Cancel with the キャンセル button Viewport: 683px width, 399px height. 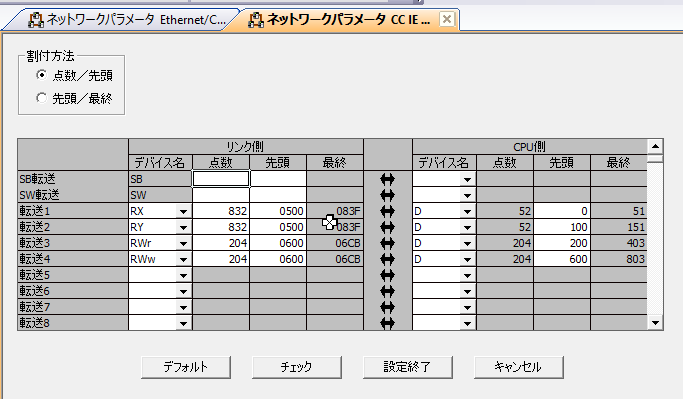click(x=519, y=367)
